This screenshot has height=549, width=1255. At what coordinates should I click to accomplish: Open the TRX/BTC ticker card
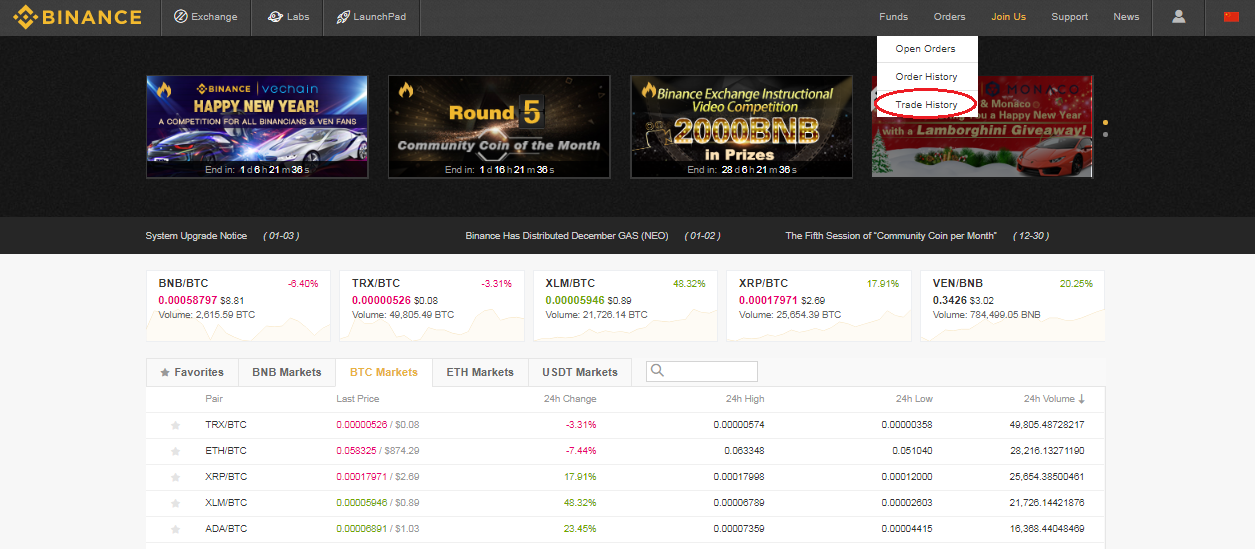[432, 305]
